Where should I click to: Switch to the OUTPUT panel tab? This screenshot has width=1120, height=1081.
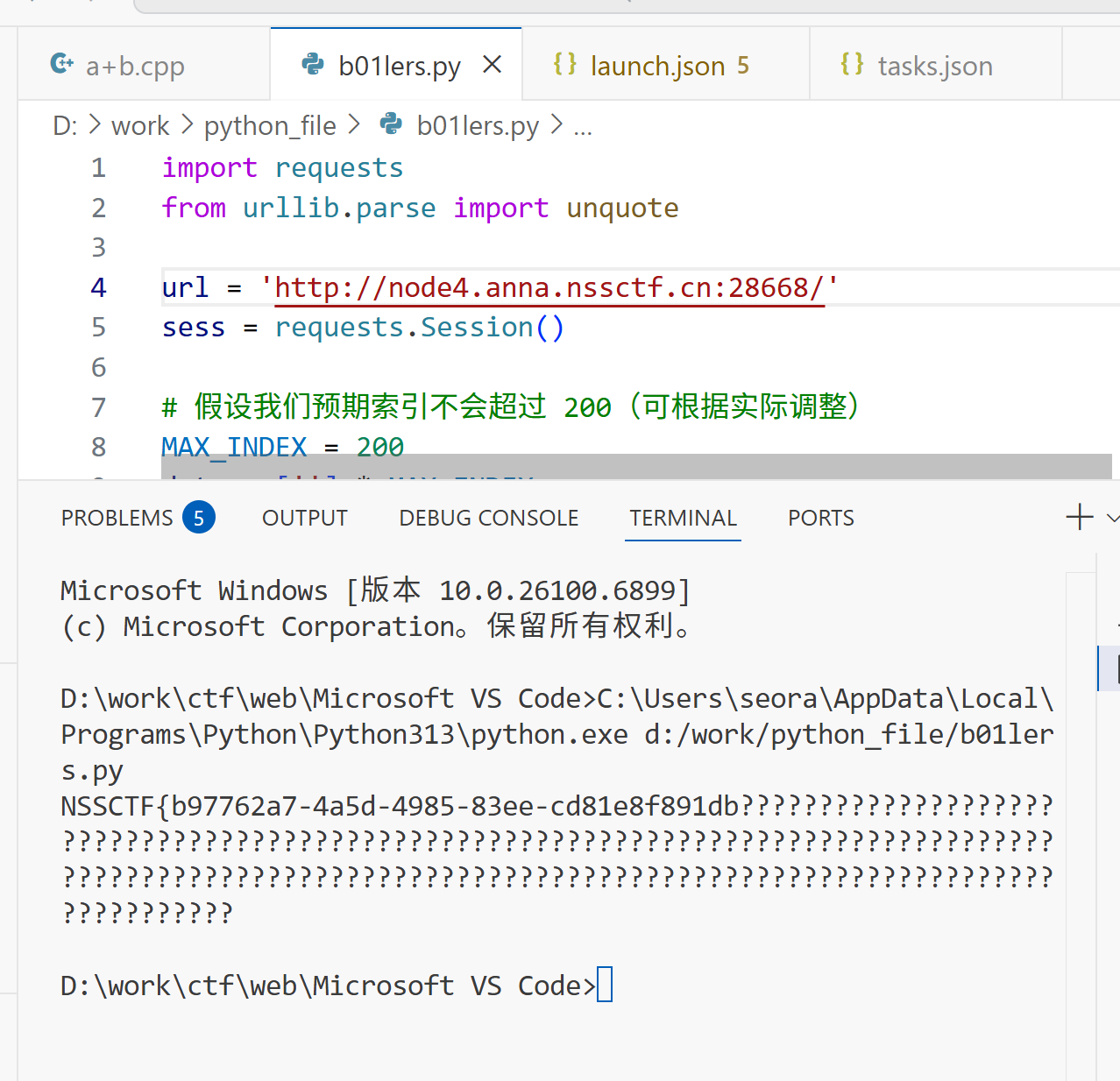pyautogui.click(x=305, y=518)
